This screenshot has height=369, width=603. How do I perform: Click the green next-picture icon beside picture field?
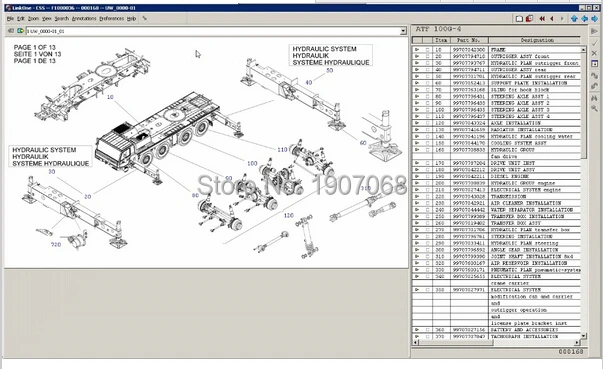pos(20,31)
